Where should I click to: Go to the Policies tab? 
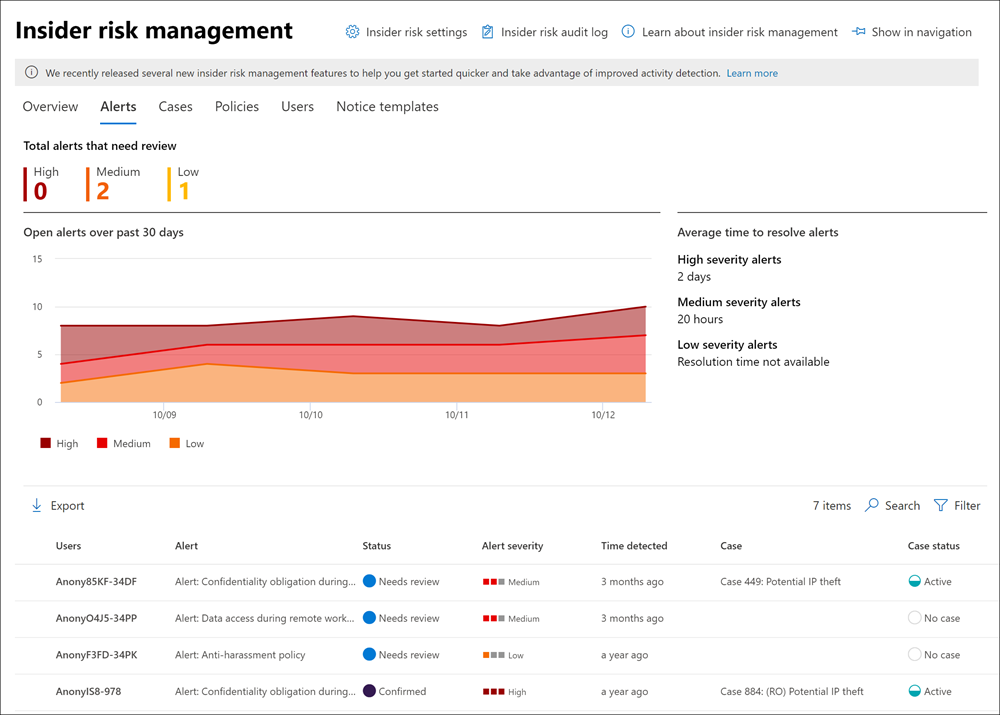pos(237,107)
